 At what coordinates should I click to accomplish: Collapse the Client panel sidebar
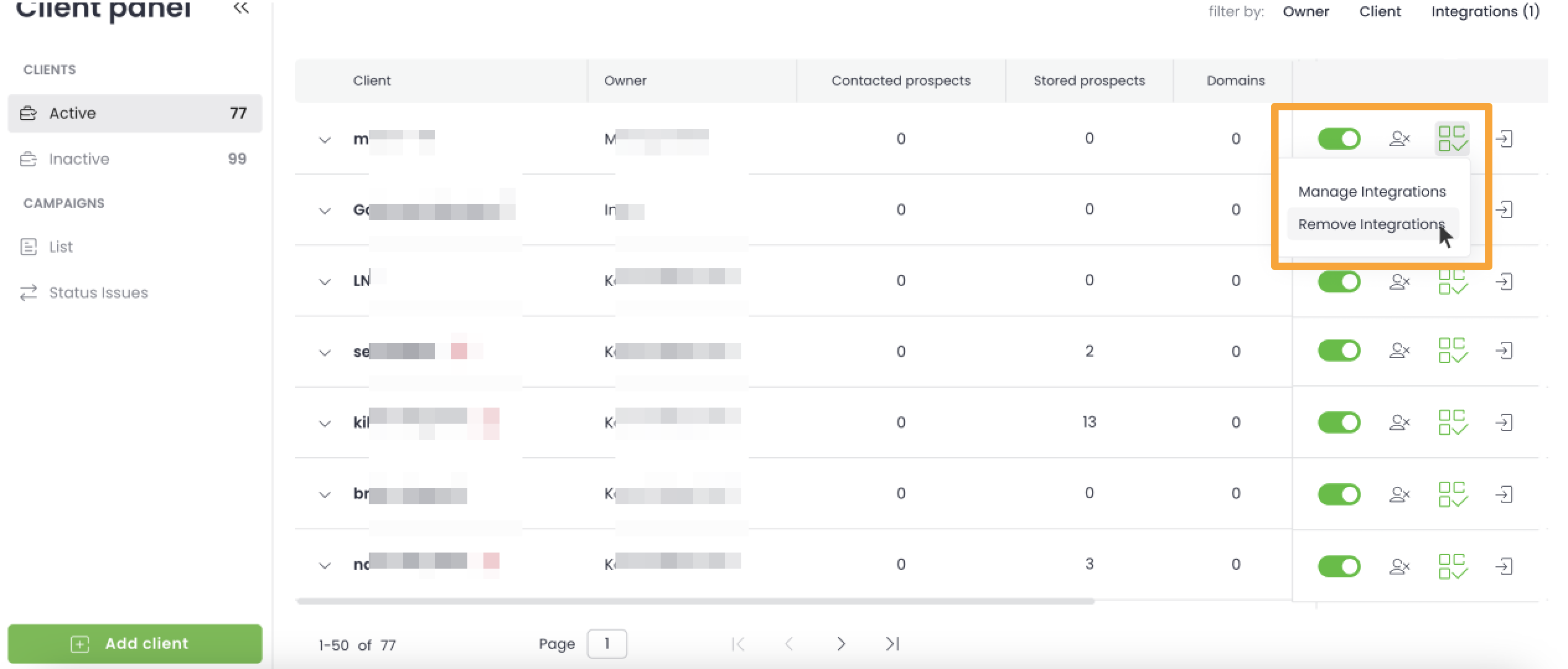(x=241, y=8)
